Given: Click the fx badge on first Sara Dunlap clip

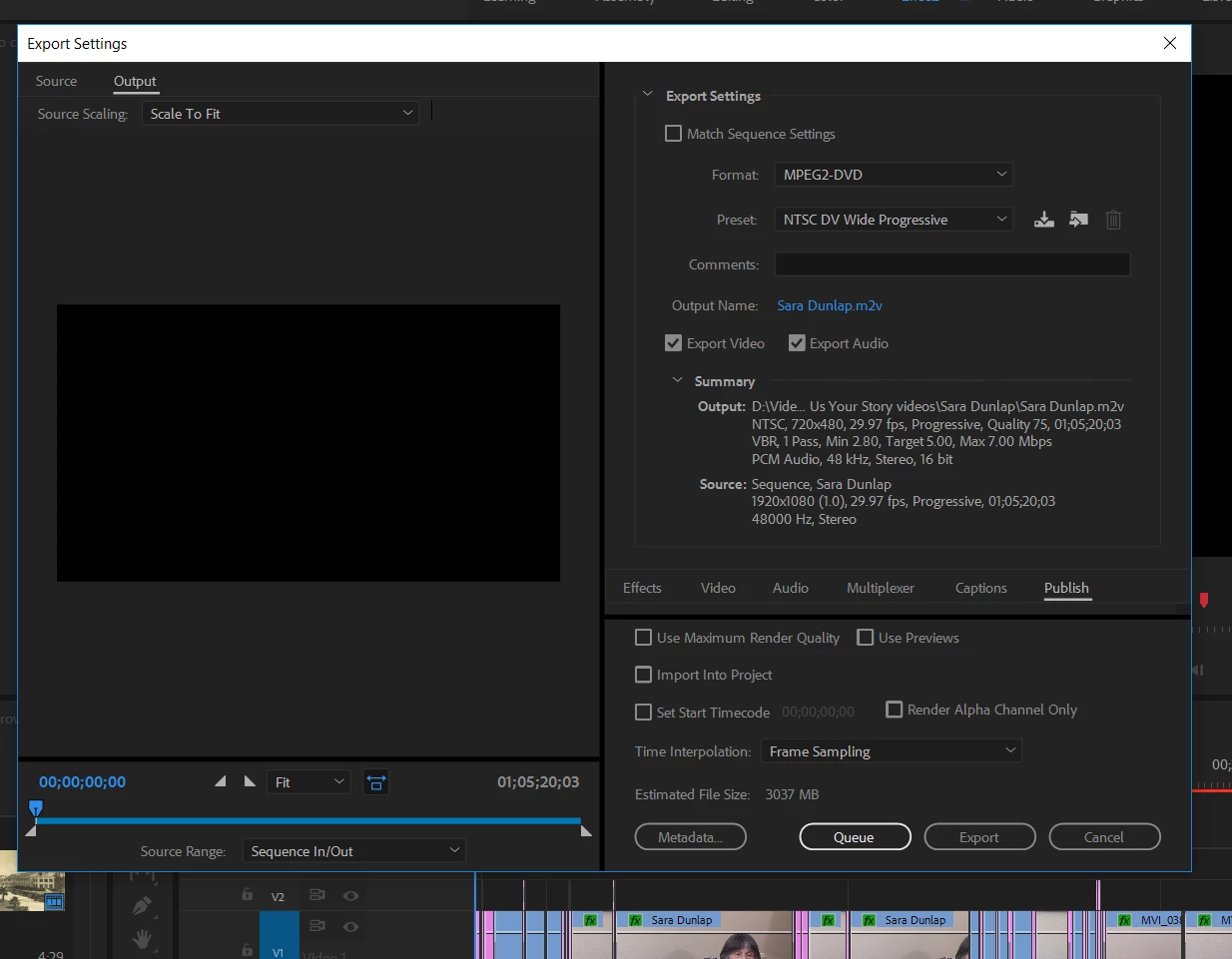Looking at the screenshot, I should [x=635, y=920].
